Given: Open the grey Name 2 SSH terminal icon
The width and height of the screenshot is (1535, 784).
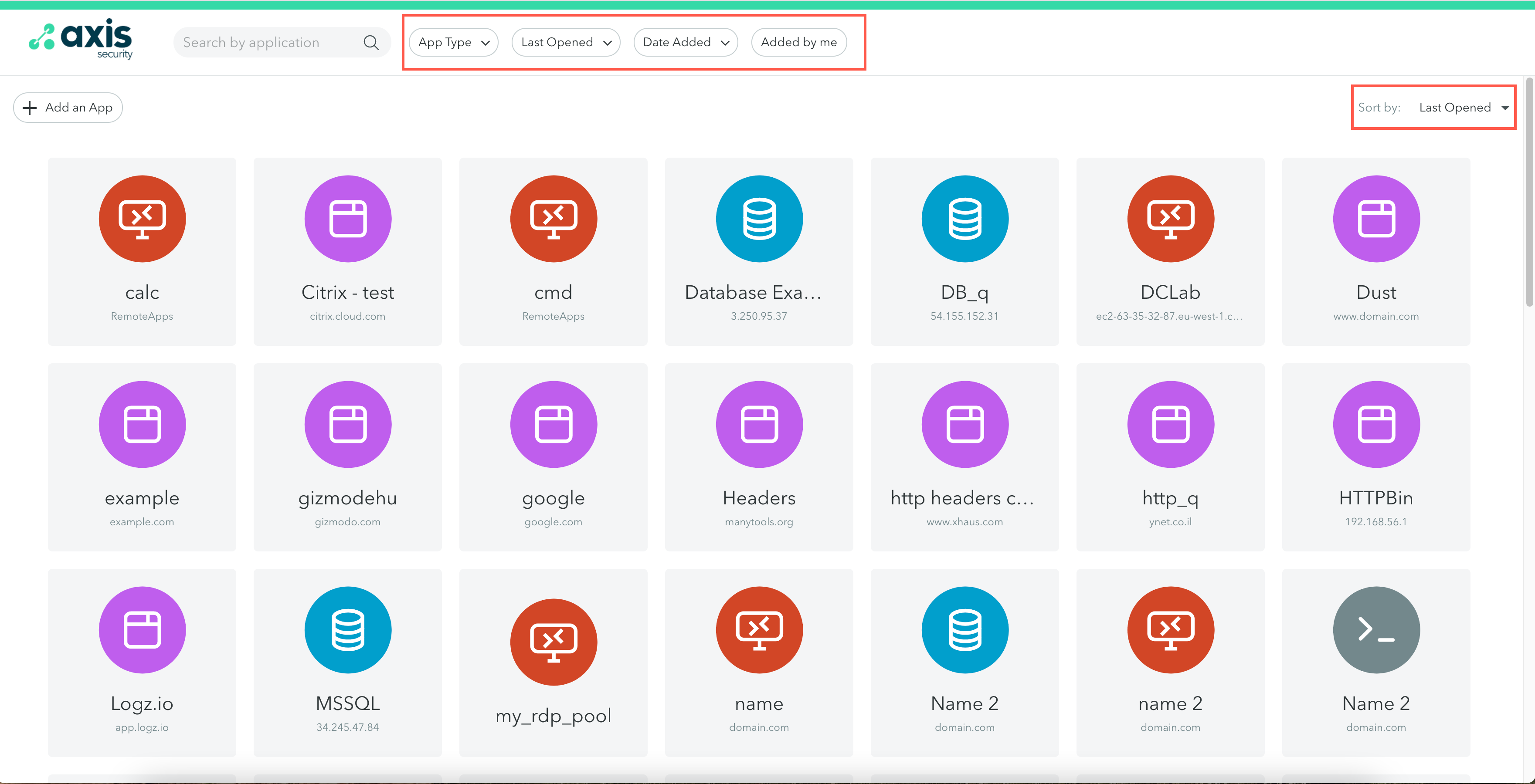Looking at the screenshot, I should pyautogui.click(x=1376, y=630).
